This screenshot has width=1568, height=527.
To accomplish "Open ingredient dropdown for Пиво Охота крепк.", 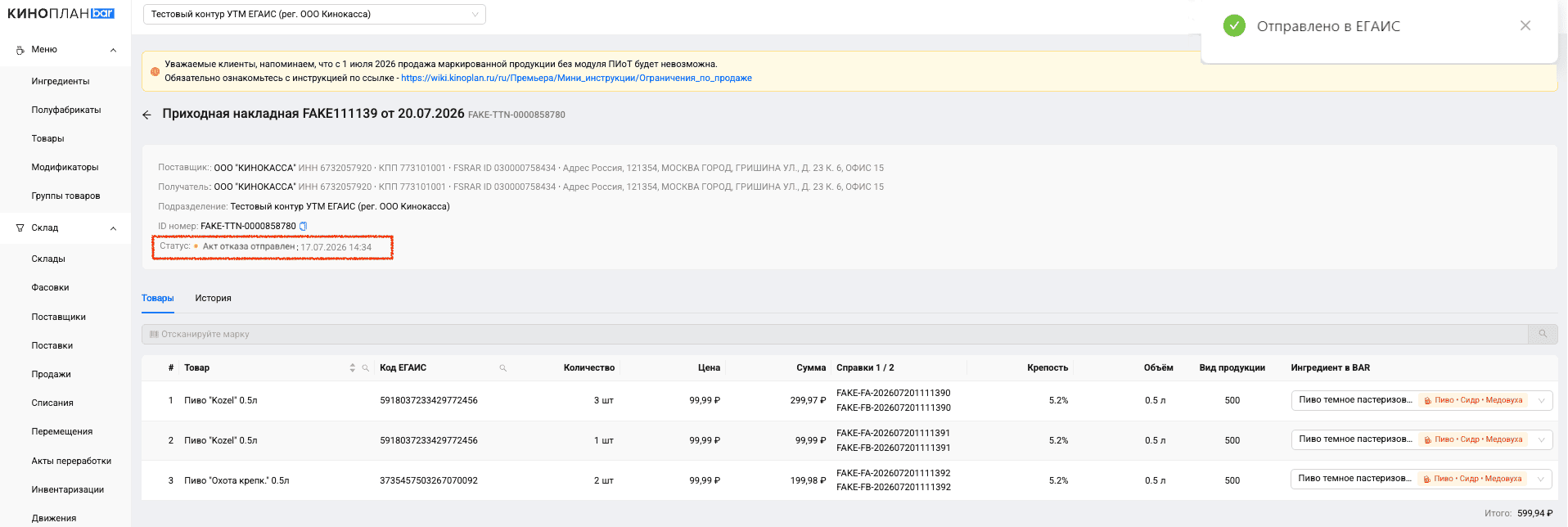I will click(x=1422, y=479).
